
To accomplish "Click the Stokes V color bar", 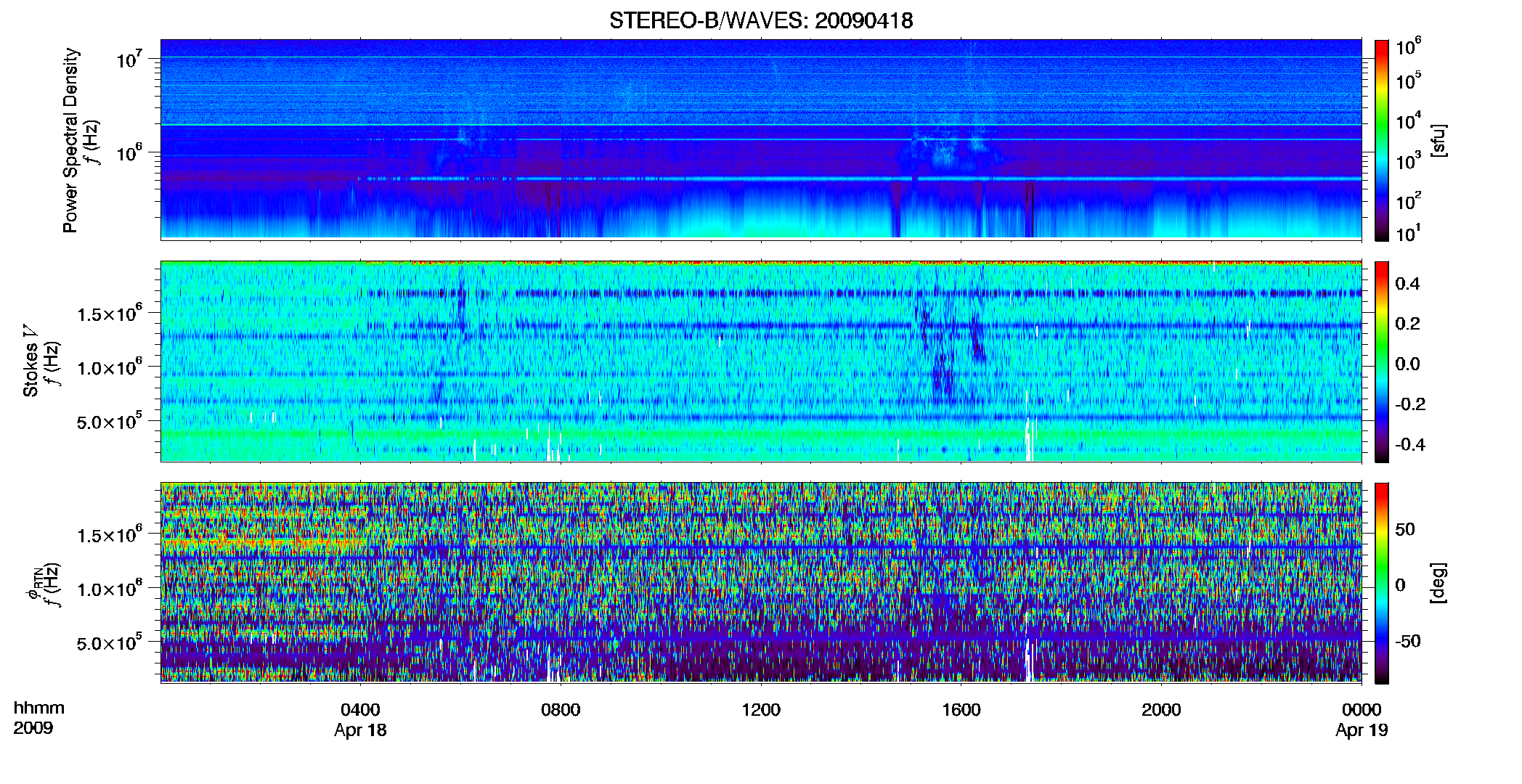I will (1382, 362).
